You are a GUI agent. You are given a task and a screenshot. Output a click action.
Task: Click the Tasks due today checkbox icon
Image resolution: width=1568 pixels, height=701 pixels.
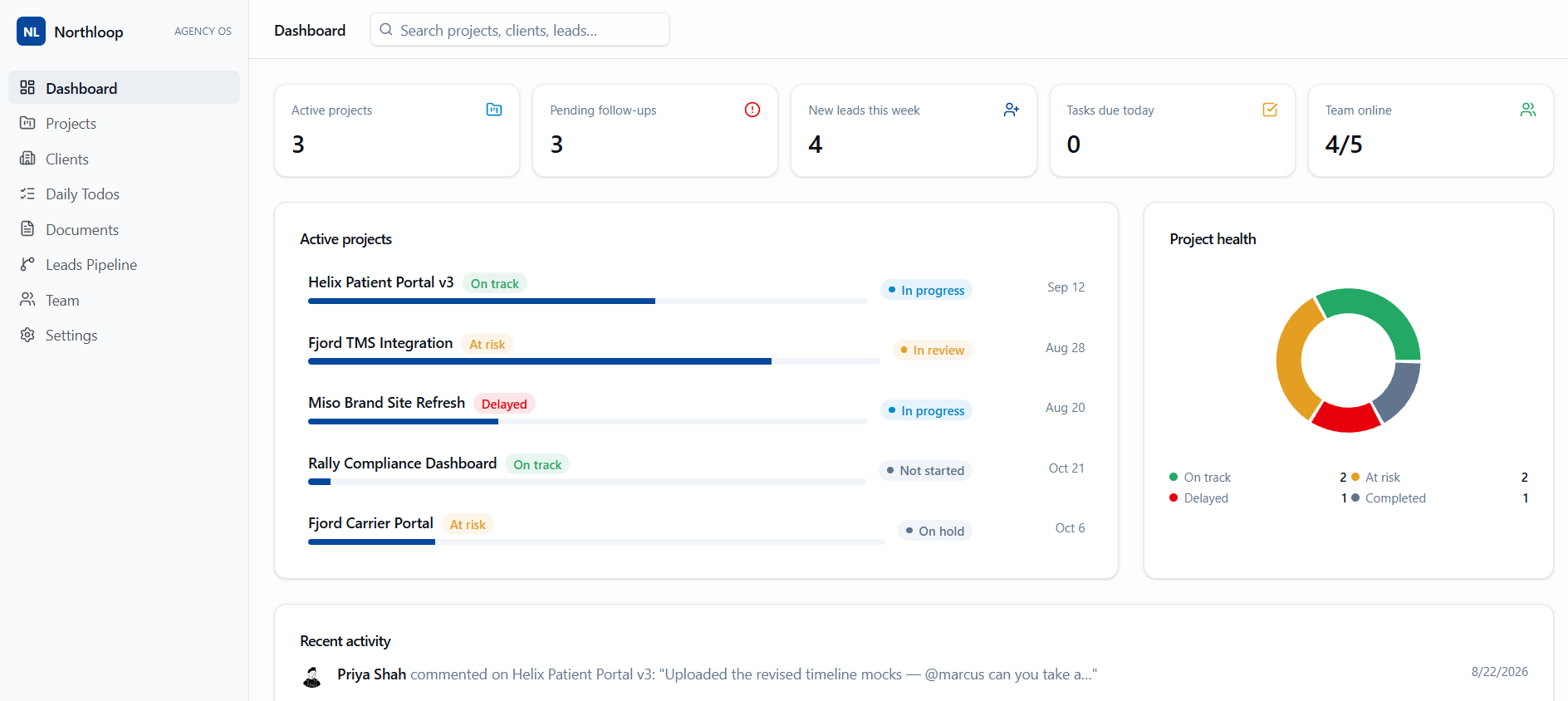[1270, 110]
